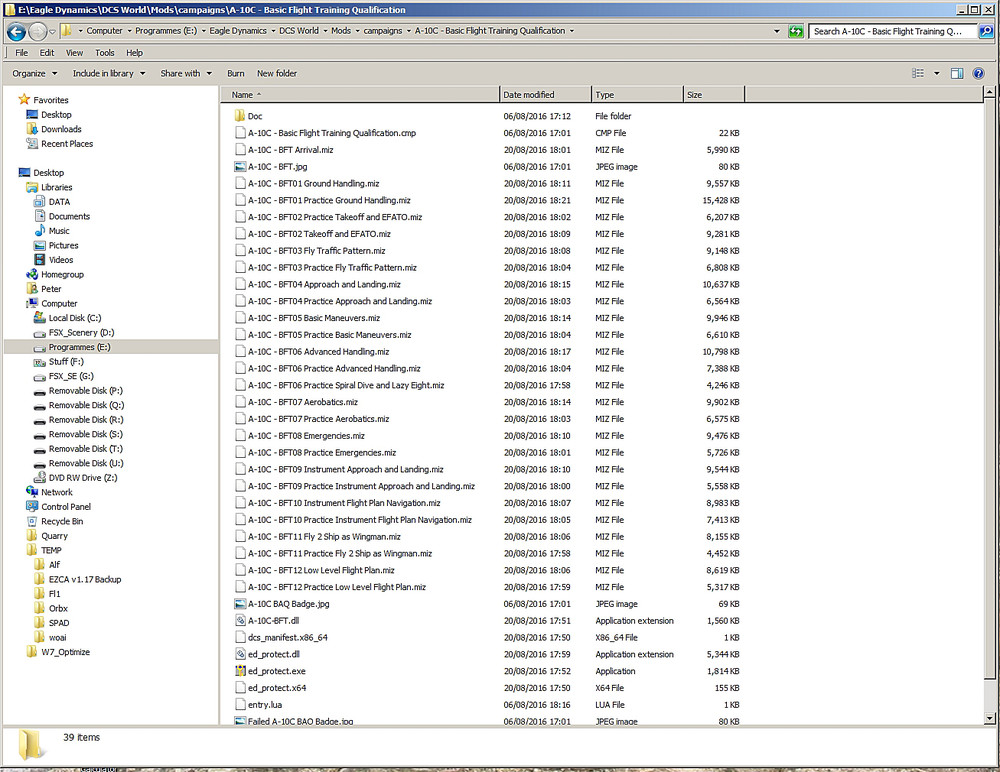Sort by the Size column header
Viewport: 1000px width, 772px height.
713,94
